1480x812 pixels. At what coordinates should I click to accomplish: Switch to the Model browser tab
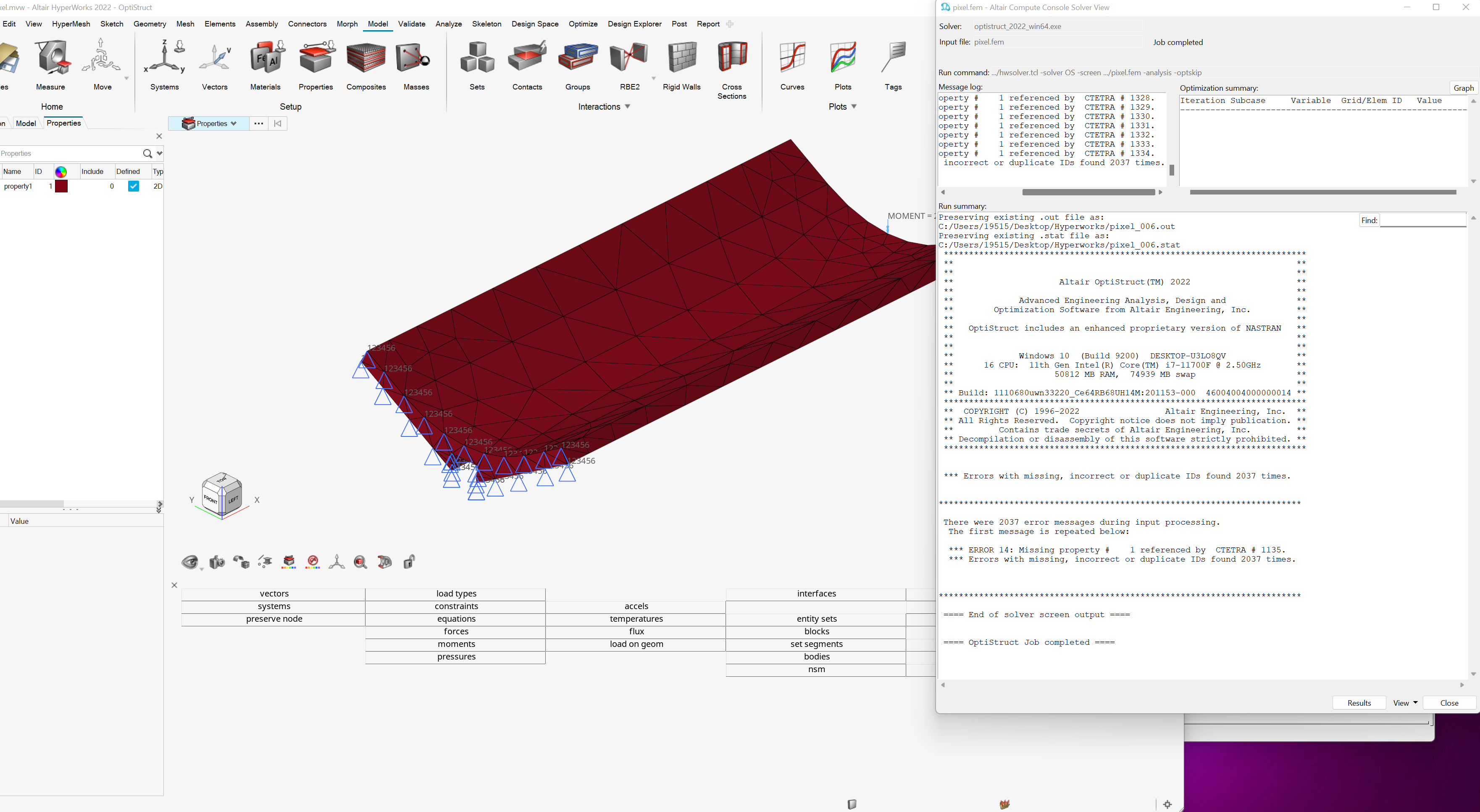(25, 123)
